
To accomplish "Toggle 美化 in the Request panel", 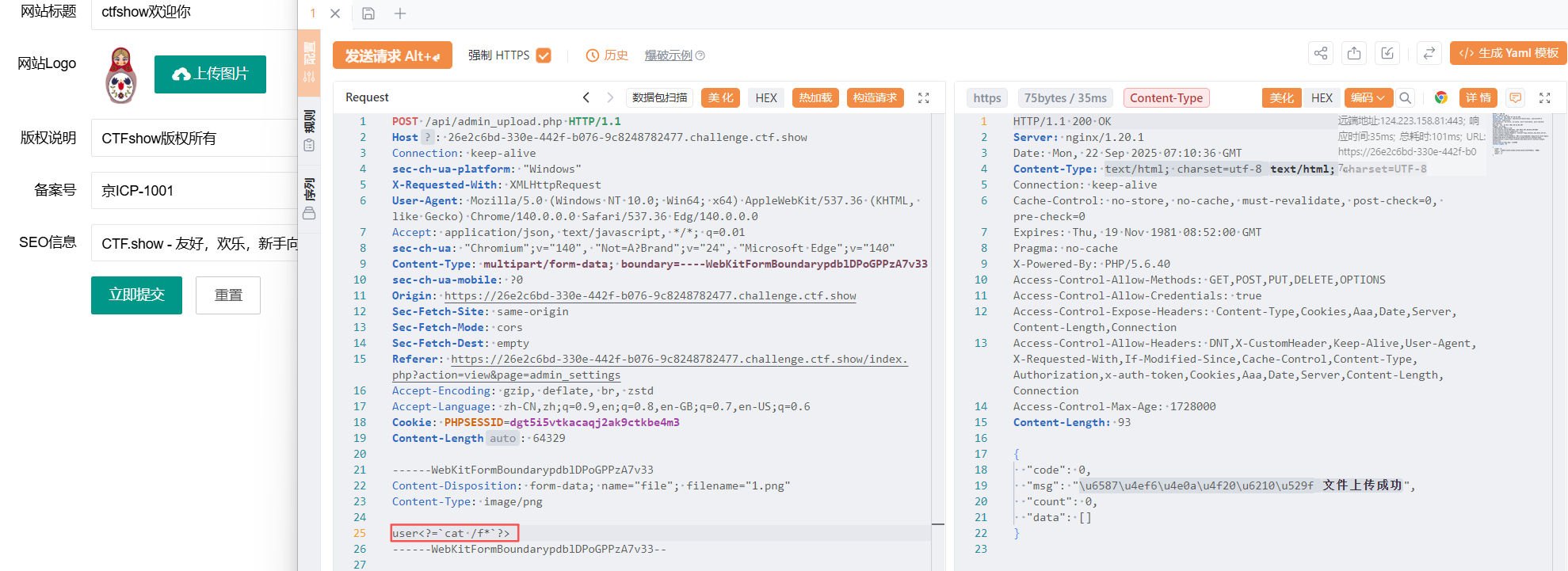I will tap(721, 97).
